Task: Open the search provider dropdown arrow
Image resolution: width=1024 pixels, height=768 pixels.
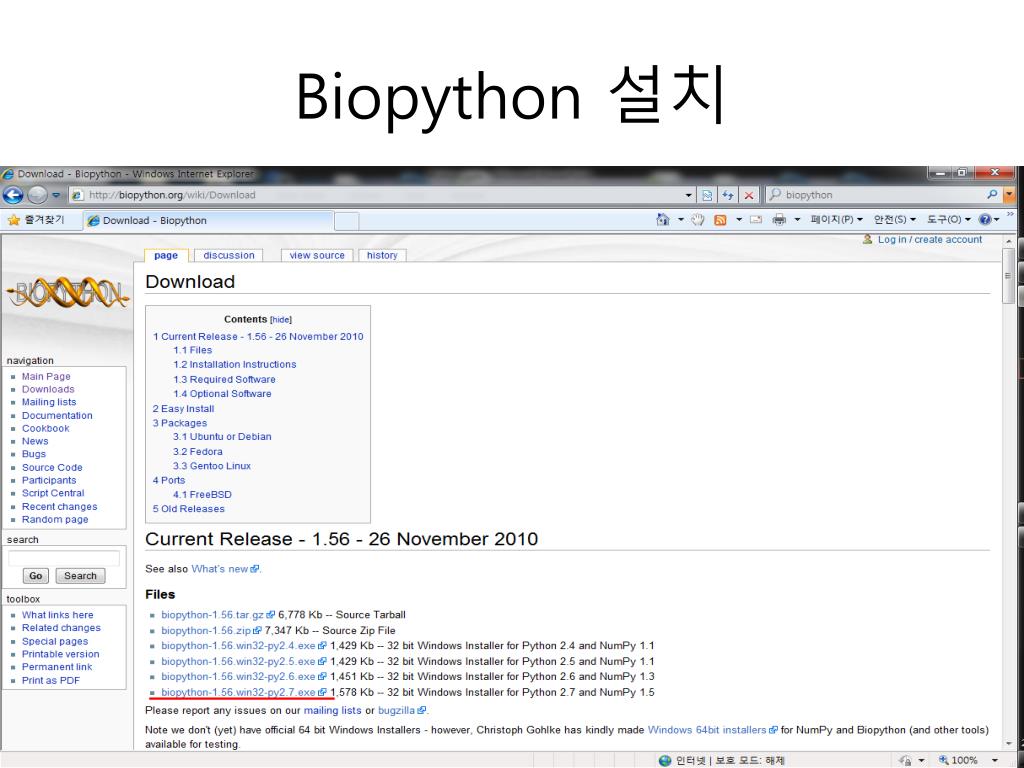Action: tap(1010, 195)
